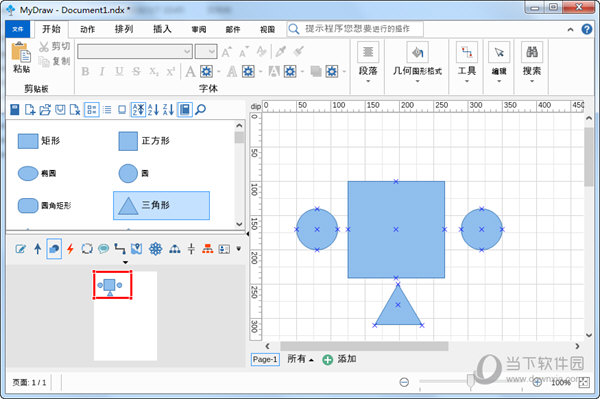The height and width of the screenshot is (399, 600).
Task: Switch to the 排列 ribbon tab
Action: [x=124, y=29]
